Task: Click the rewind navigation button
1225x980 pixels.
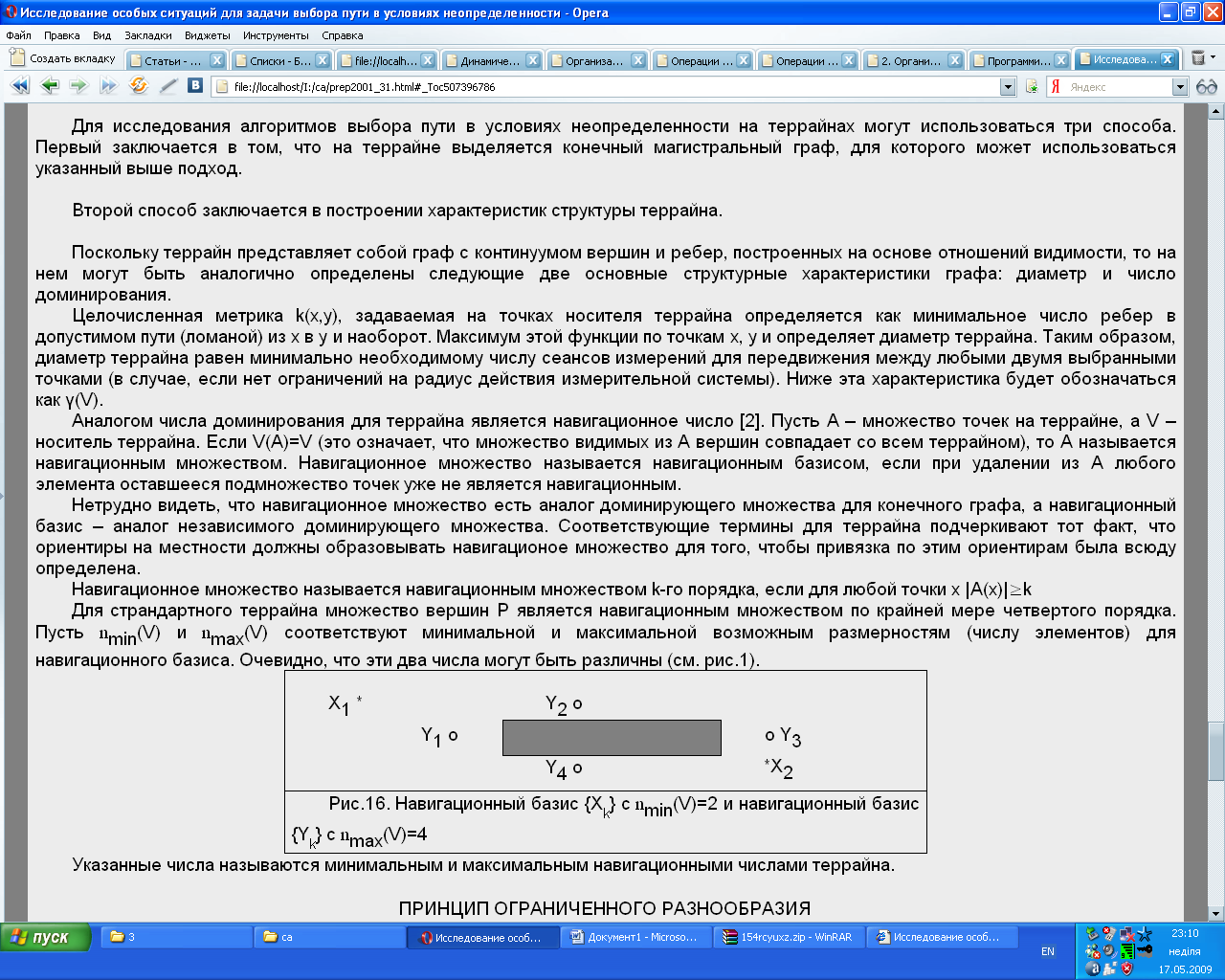Action: 20,86
